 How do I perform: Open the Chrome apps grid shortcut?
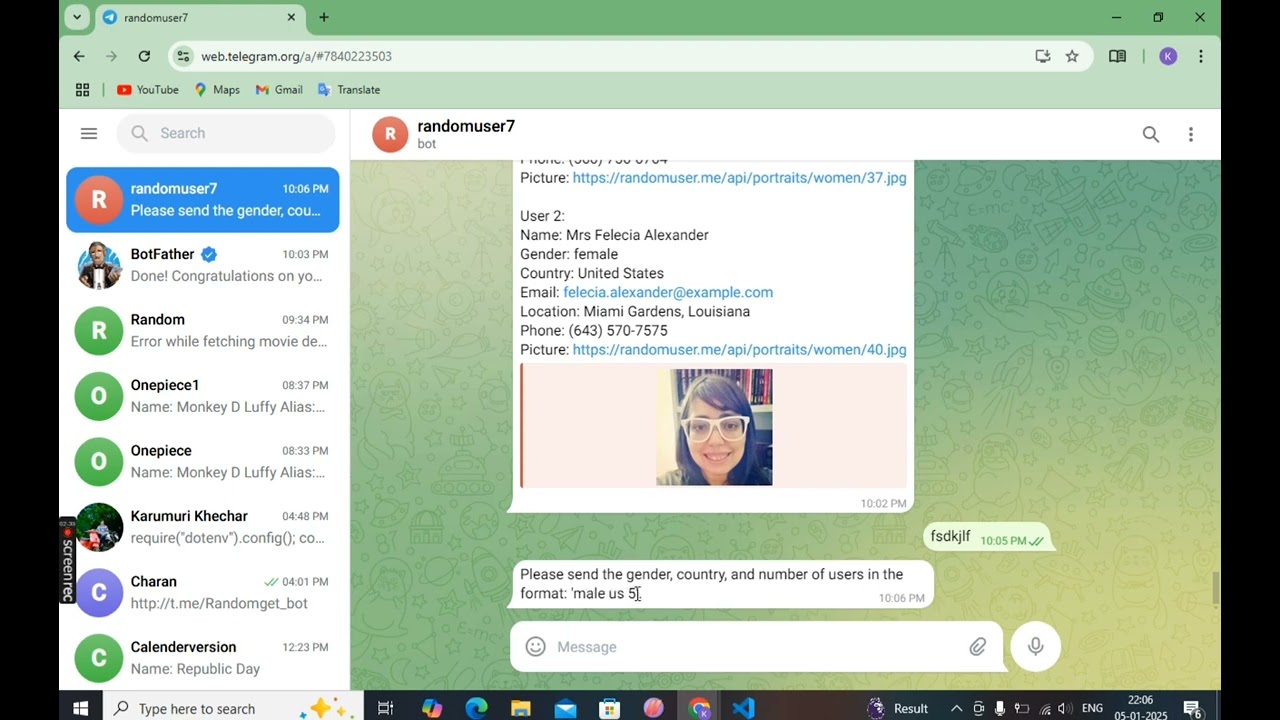pos(83,89)
